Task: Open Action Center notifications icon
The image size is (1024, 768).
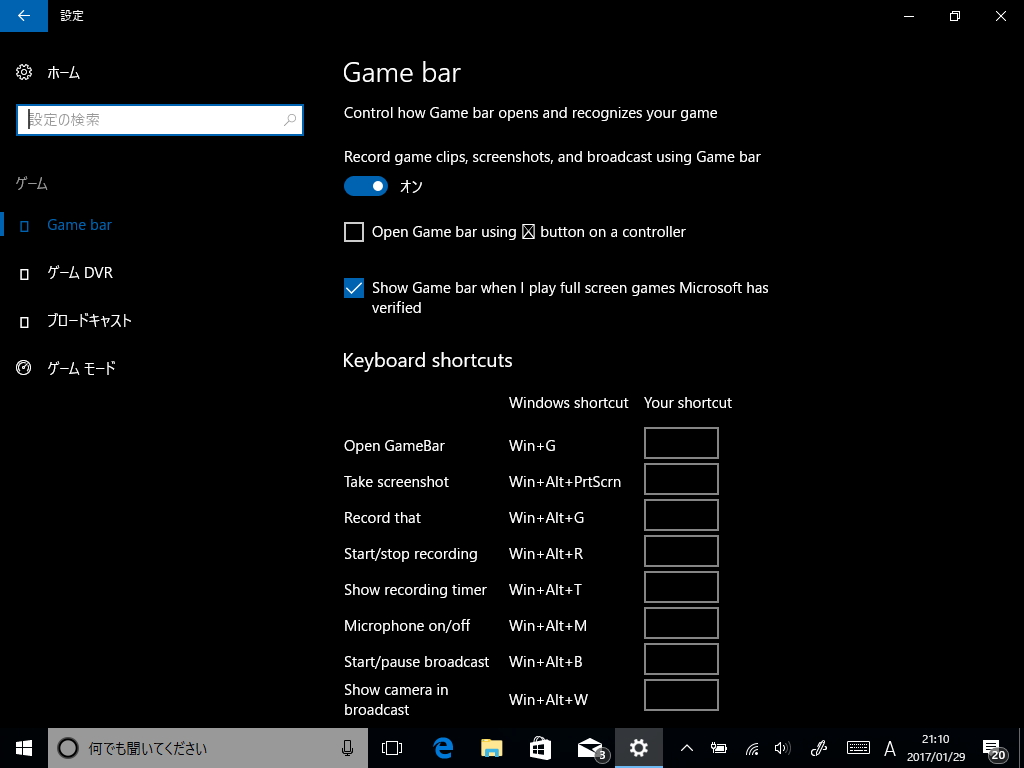Action: click(x=993, y=749)
